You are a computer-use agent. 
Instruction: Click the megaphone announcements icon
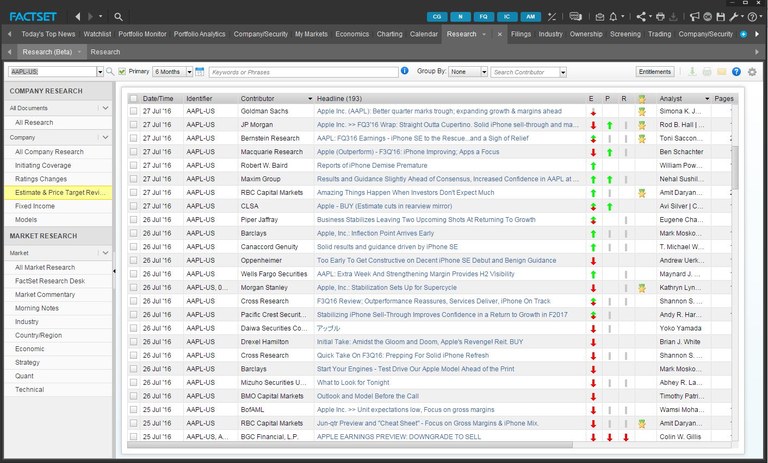point(695,17)
